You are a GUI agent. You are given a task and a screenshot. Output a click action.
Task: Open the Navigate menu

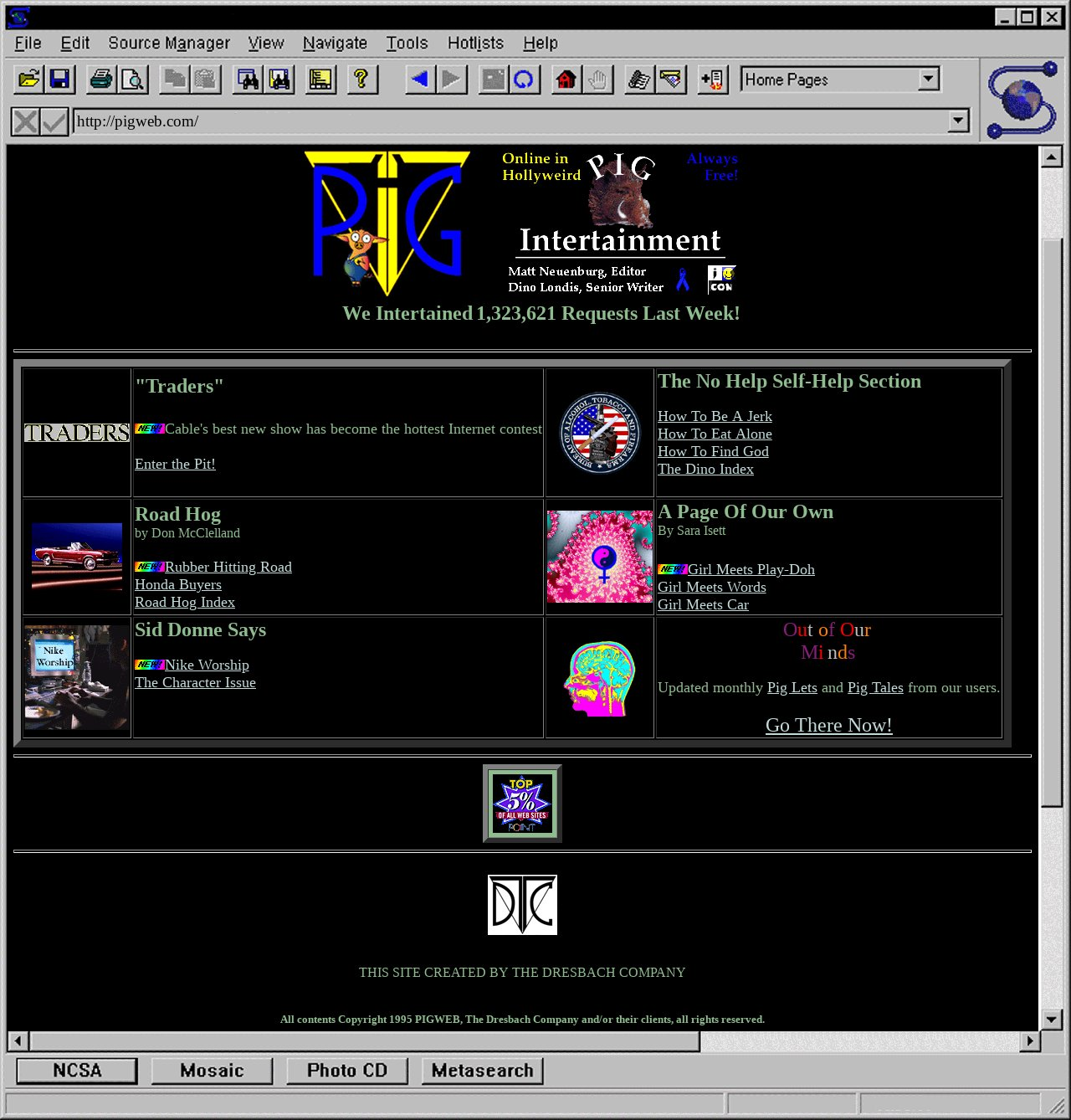pos(335,43)
